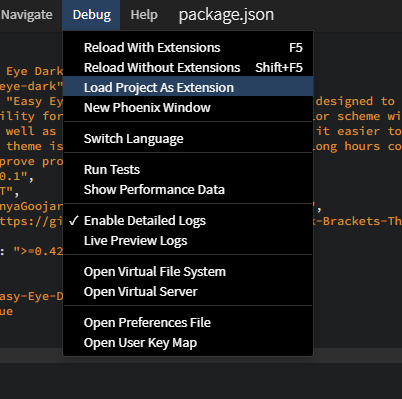Select Reload With Extensions
Image resolution: width=402 pixels, height=399 pixels.
(188, 48)
